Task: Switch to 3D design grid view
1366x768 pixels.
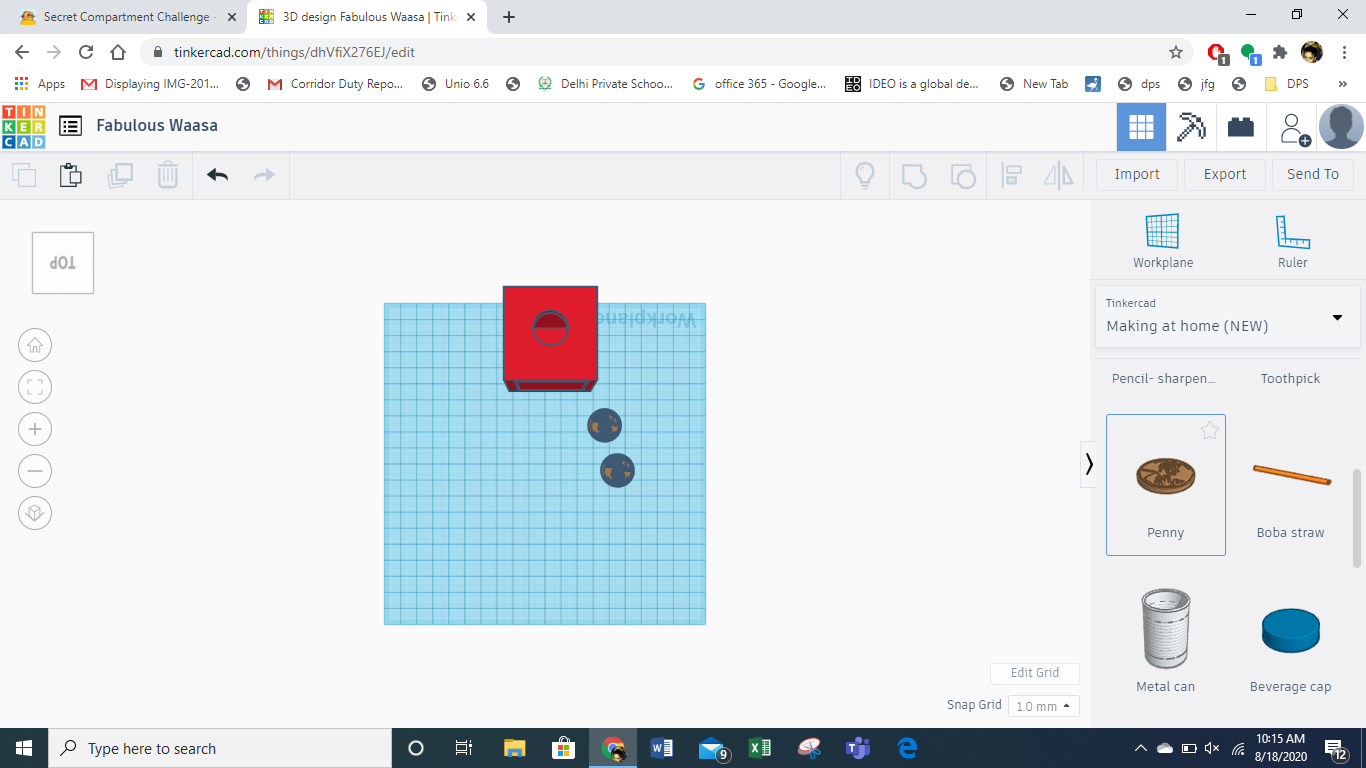Action: [x=1141, y=127]
